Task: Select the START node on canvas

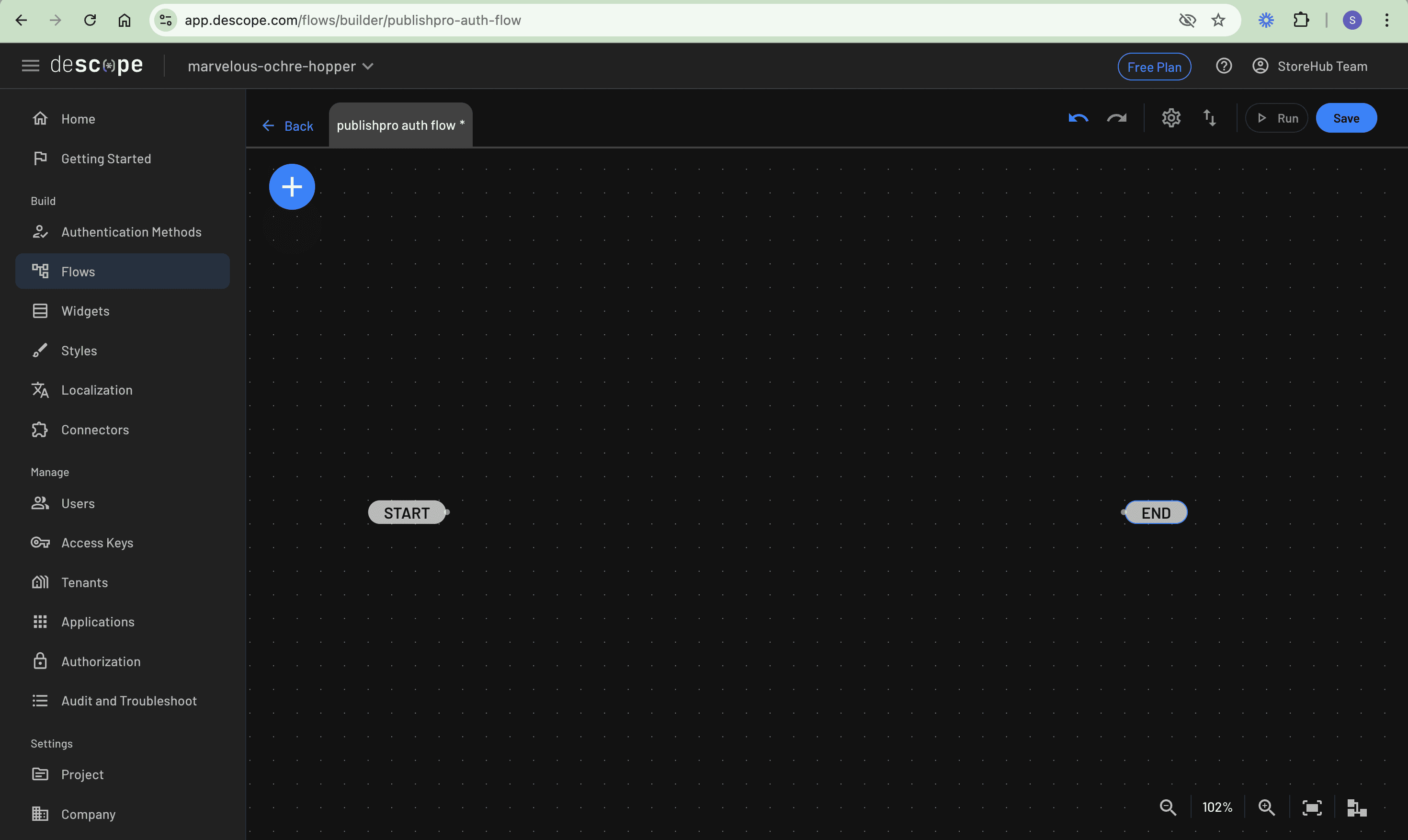Action: (x=406, y=513)
